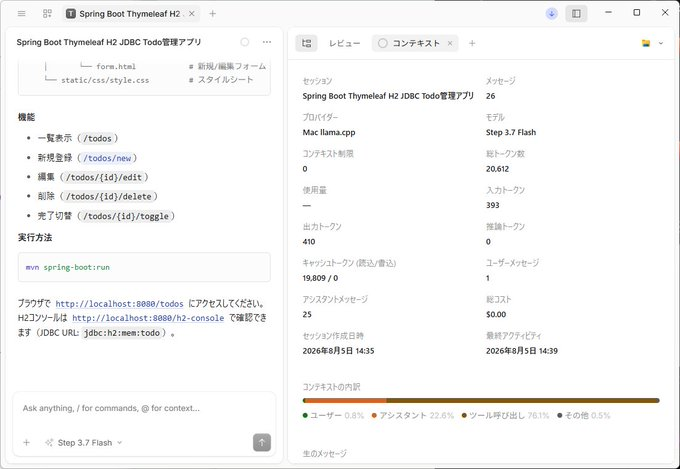The image size is (680, 469).
Task: Click the ユーザー green legend dot
Action: click(x=305, y=416)
